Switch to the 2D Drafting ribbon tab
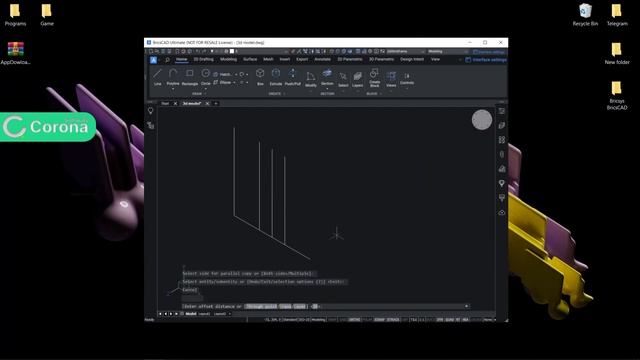Image resolution: width=640 pixels, height=360 pixels. pyautogui.click(x=203, y=60)
